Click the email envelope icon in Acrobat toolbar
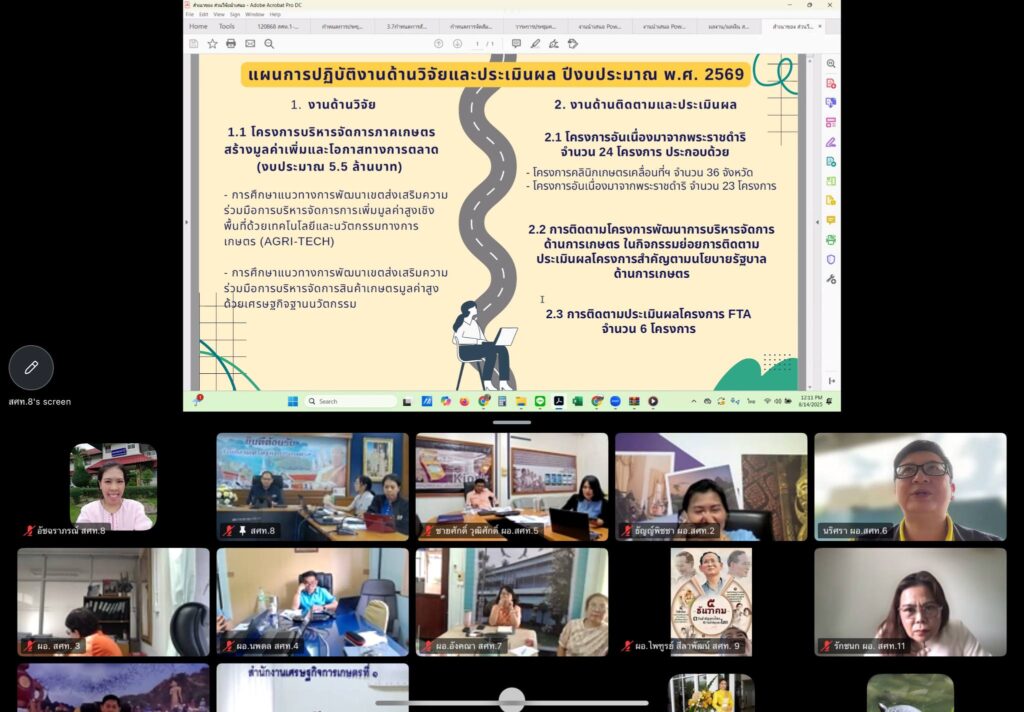The height and width of the screenshot is (712, 1024). coord(250,44)
